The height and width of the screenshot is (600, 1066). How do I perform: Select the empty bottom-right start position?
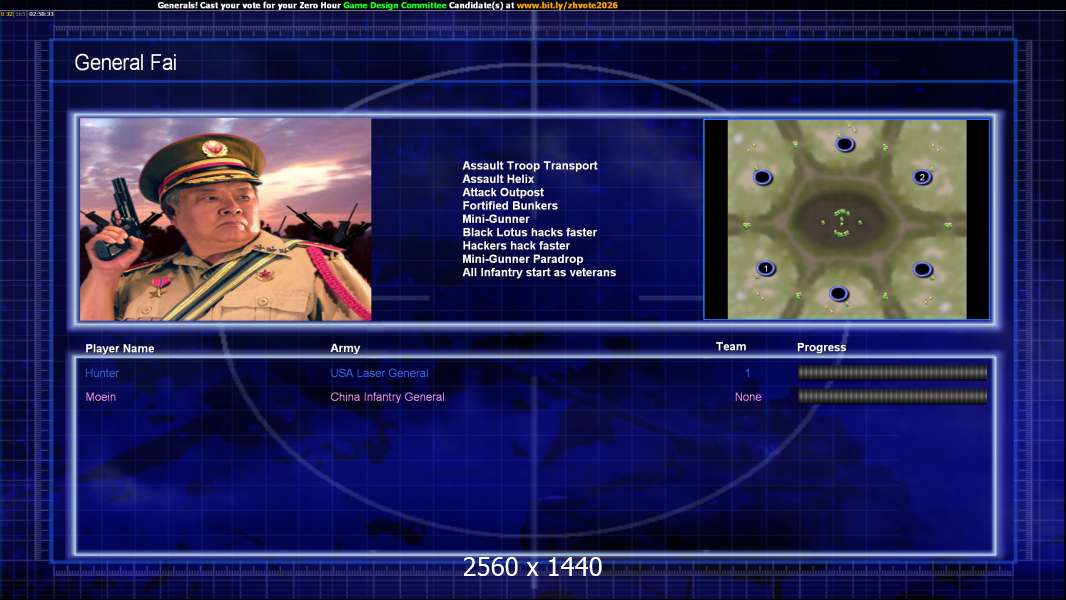pyautogui.click(x=922, y=269)
